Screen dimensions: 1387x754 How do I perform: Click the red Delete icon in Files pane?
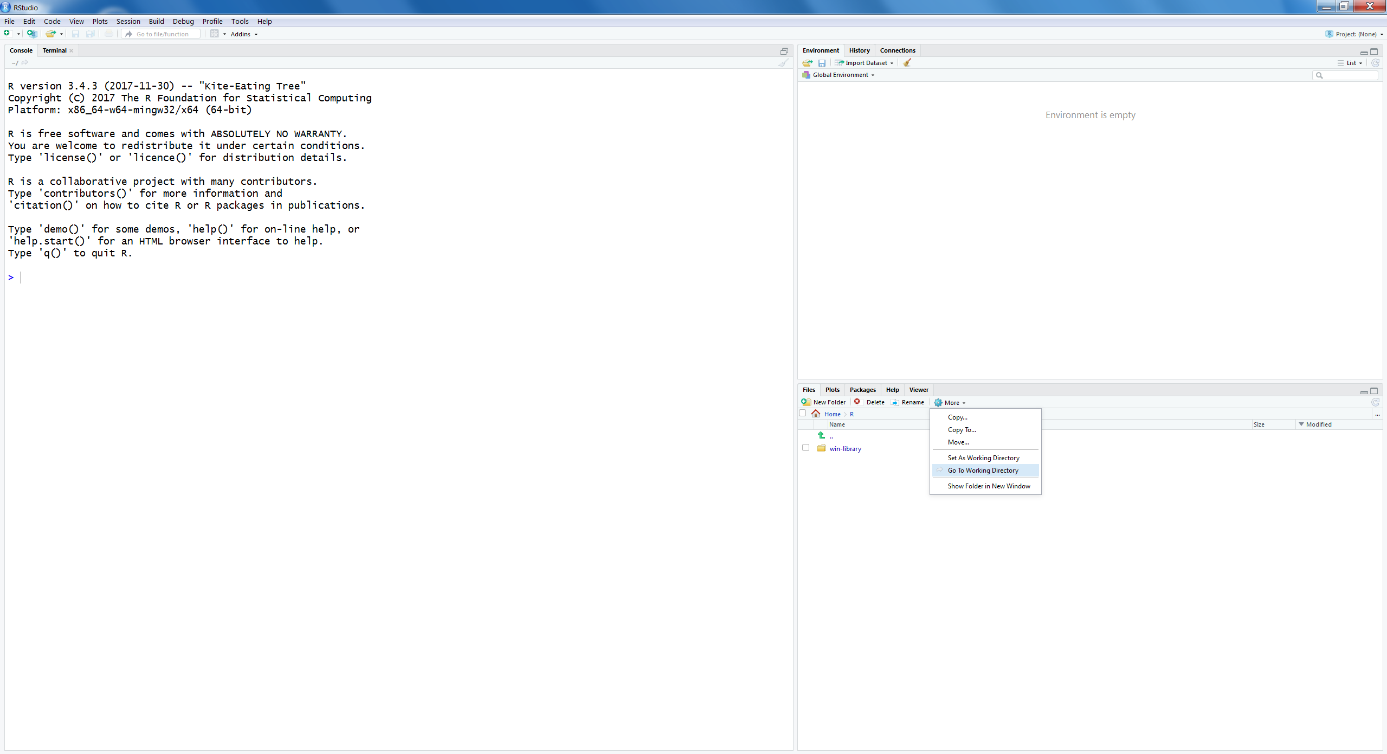(x=857, y=402)
